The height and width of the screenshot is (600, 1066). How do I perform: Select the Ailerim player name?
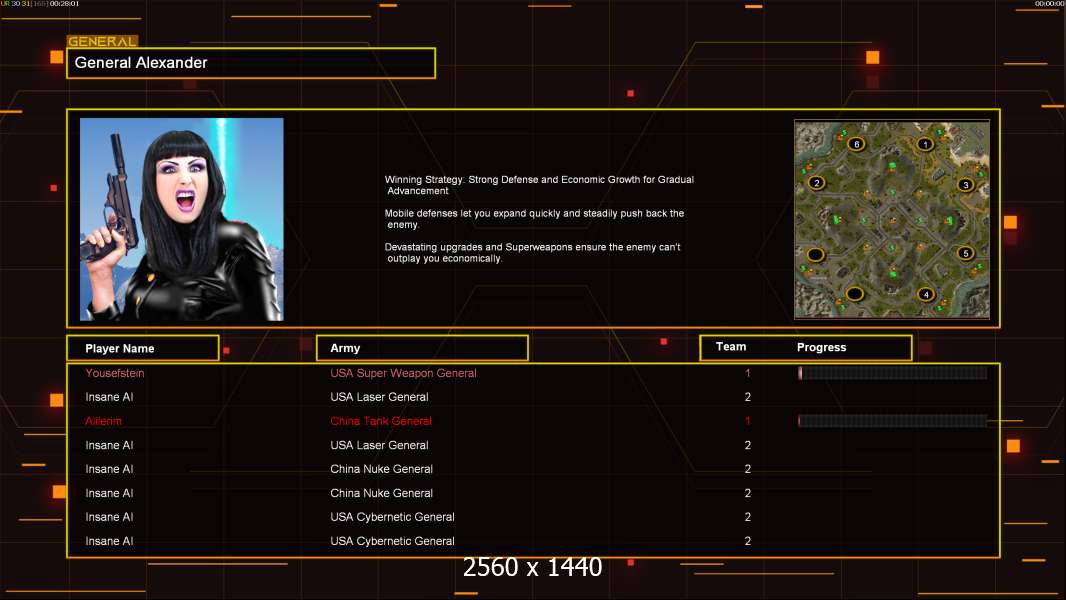coord(103,421)
